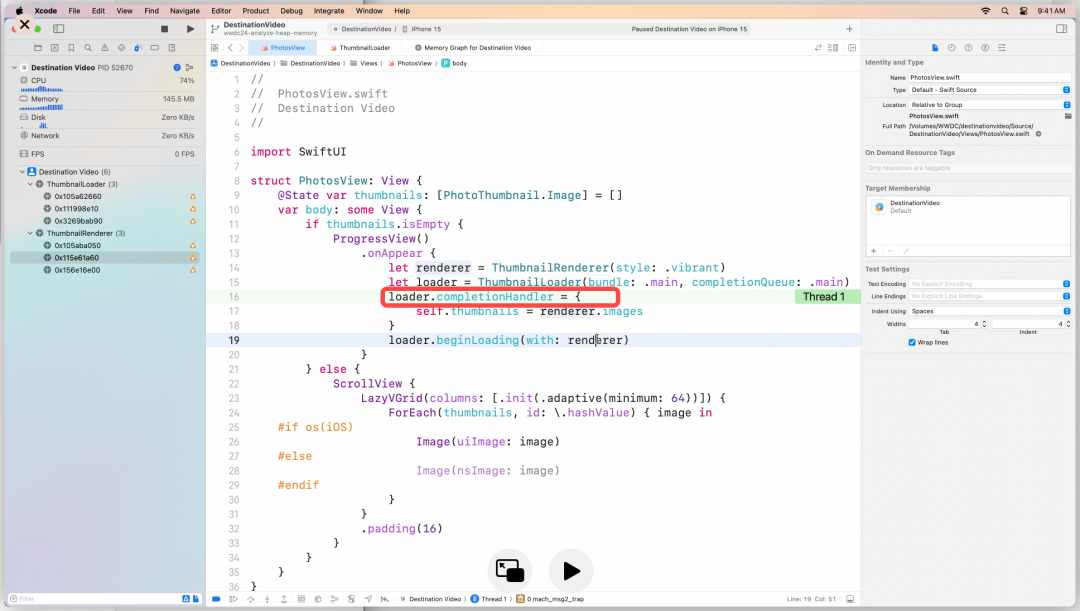Toggle the debug area at bottom right
The height and width of the screenshot is (611, 1080).
click(850, 599)
